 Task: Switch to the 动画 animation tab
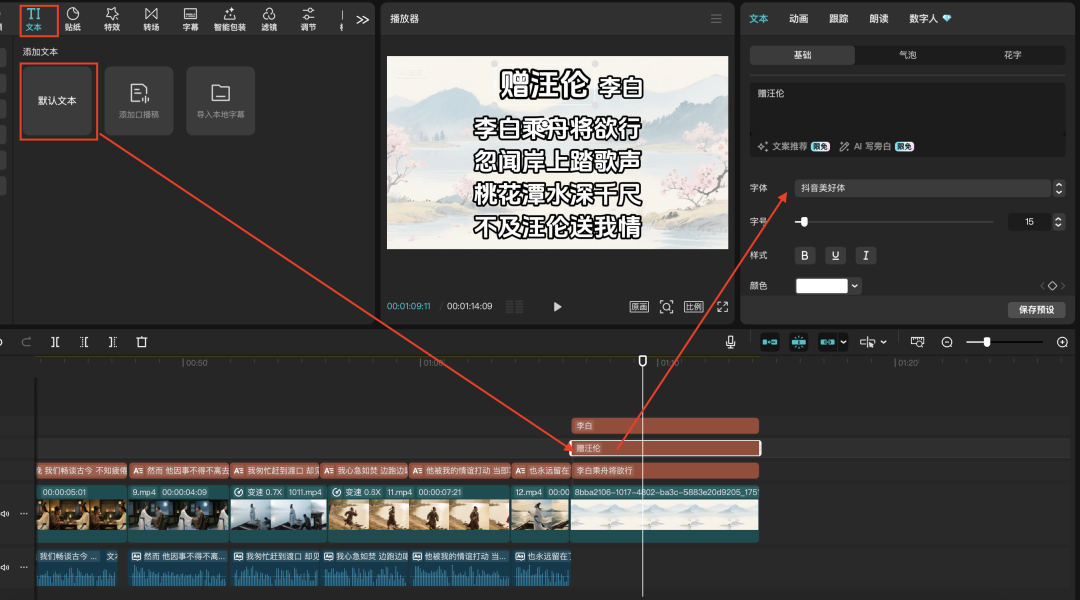pos(798,18)
